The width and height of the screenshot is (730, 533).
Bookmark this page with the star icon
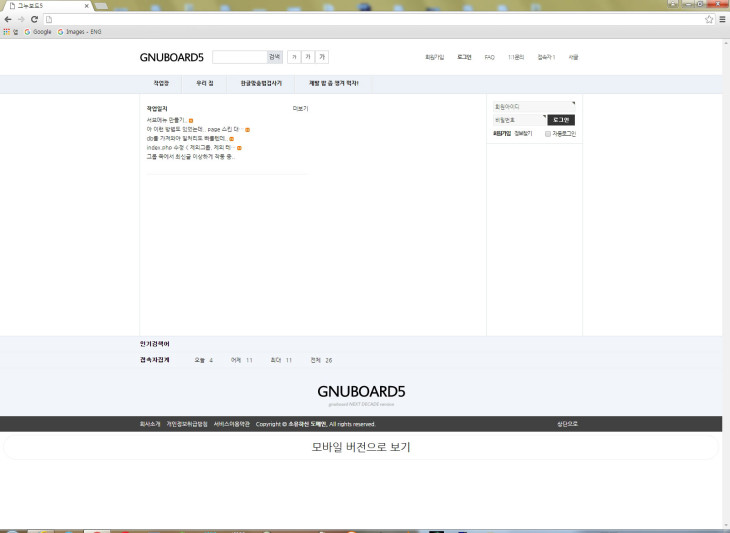pos(709,19)
